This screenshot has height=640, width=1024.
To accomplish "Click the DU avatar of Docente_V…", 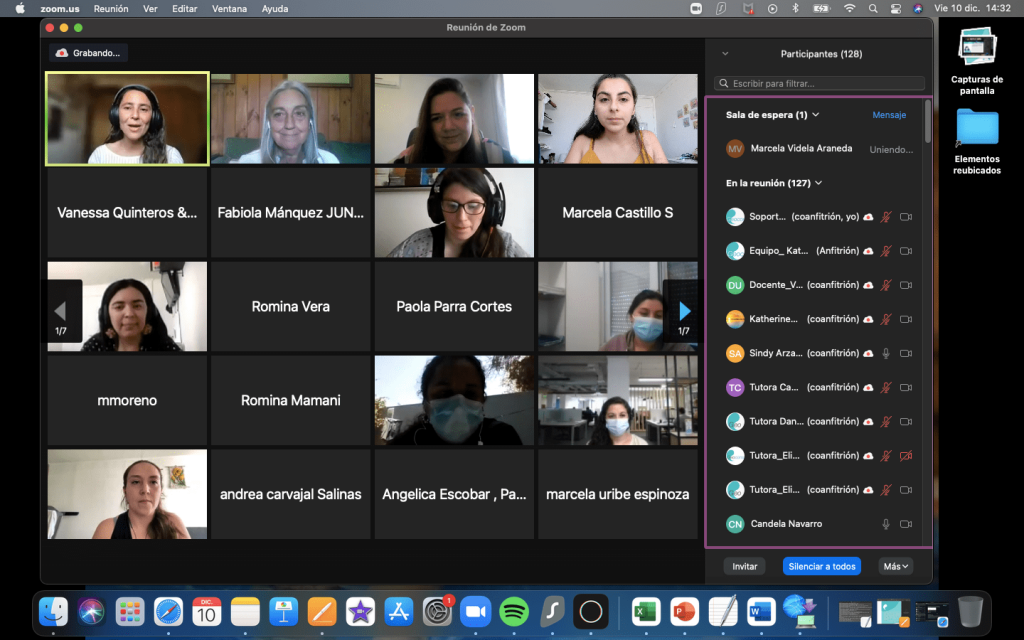I will point(735,285).
